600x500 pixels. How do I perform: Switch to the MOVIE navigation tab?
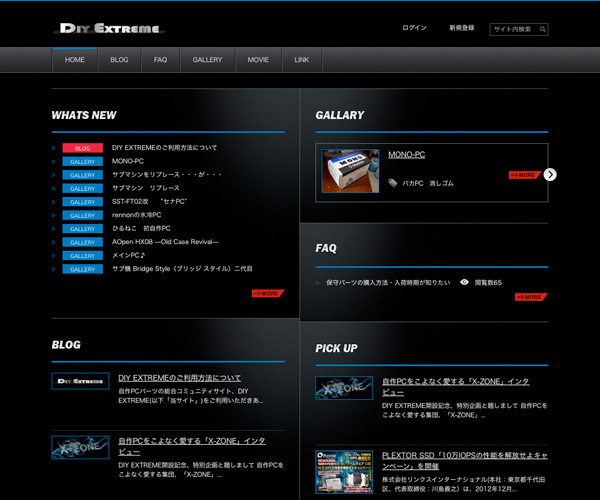pyautogui.click(x=258, y=60)
